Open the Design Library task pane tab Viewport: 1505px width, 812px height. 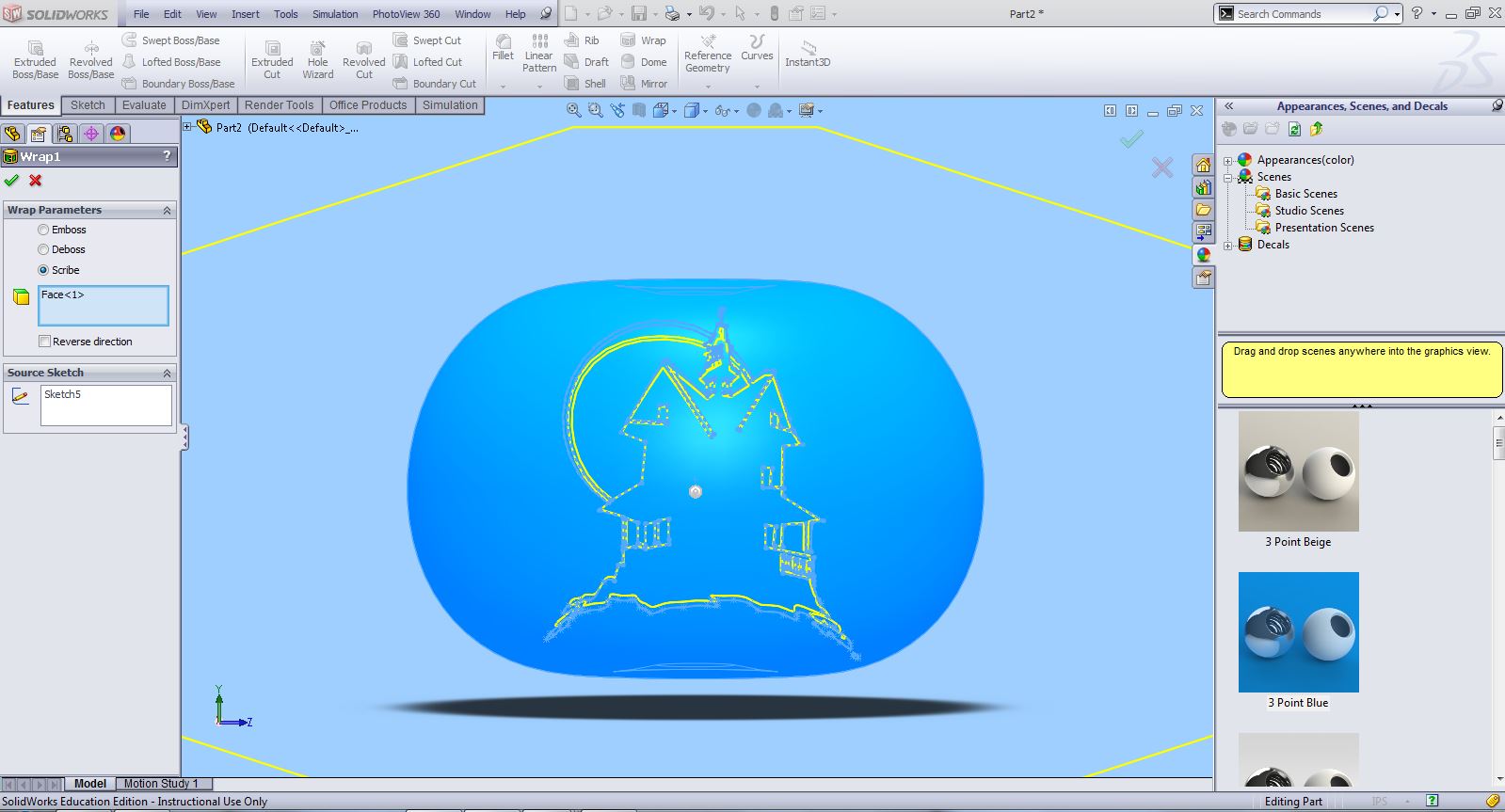point(1203,187)
